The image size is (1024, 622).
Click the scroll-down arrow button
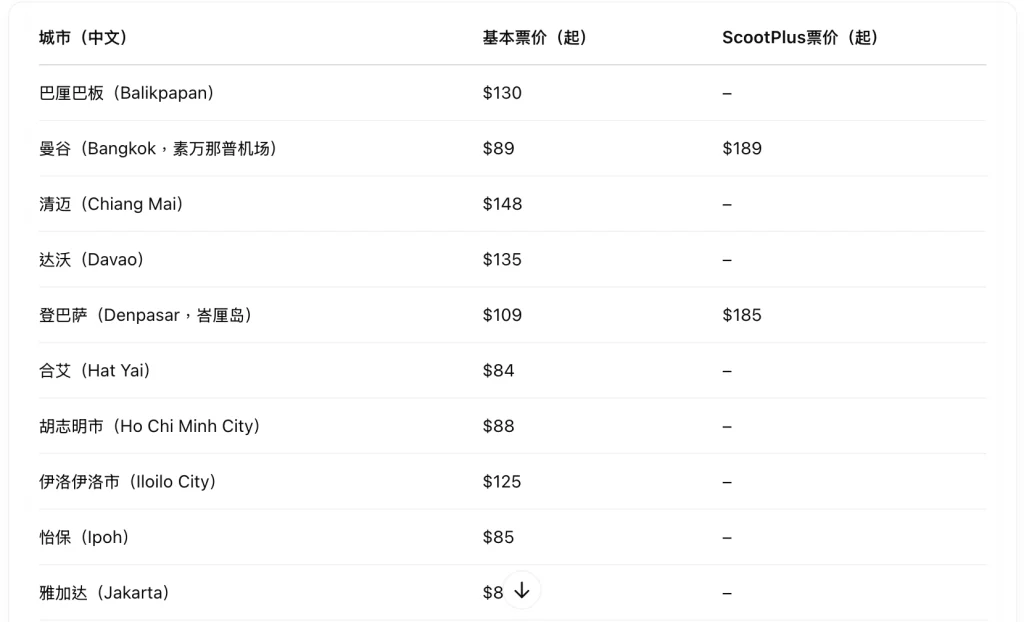point(521,591)
